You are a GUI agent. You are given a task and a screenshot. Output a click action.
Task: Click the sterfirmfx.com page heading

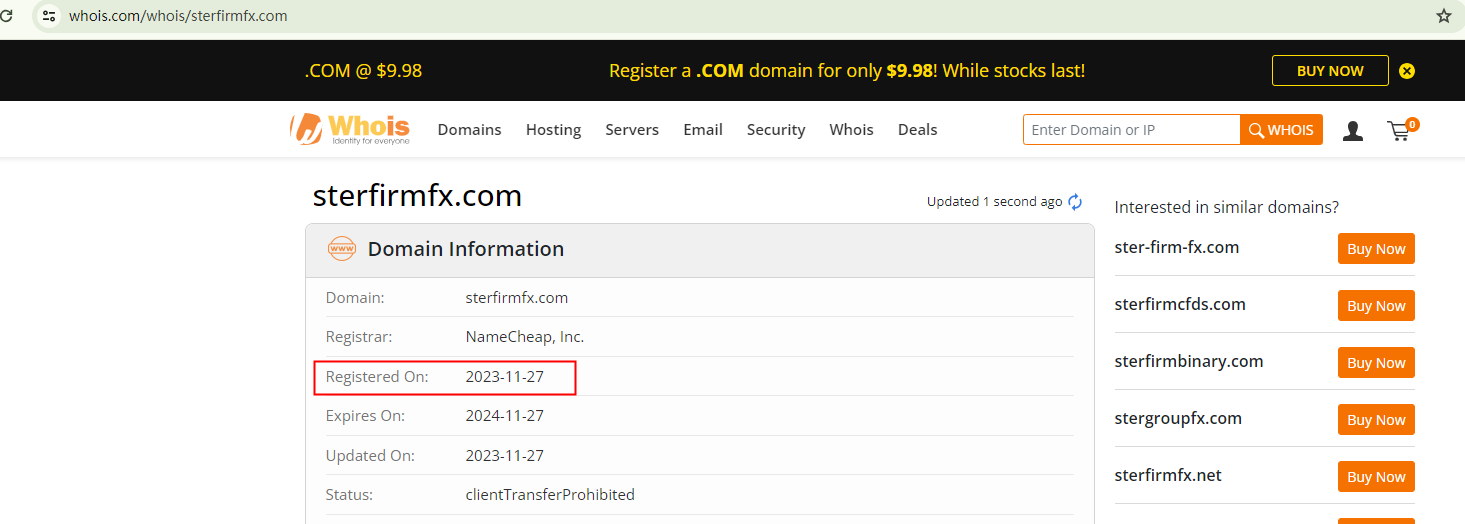point(417,195)
